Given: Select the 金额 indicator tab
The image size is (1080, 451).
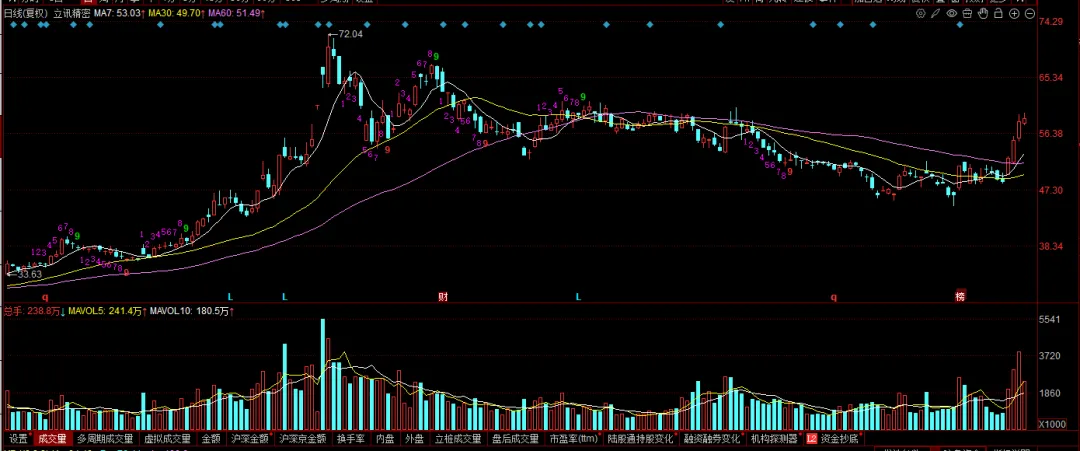Looking at the screenshot, I should [211, 439].
